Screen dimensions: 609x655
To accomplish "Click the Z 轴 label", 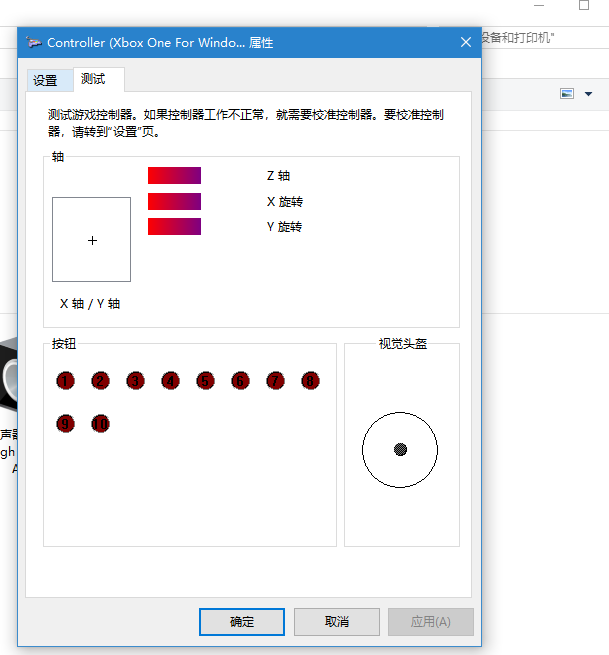I will click(279, 176).
